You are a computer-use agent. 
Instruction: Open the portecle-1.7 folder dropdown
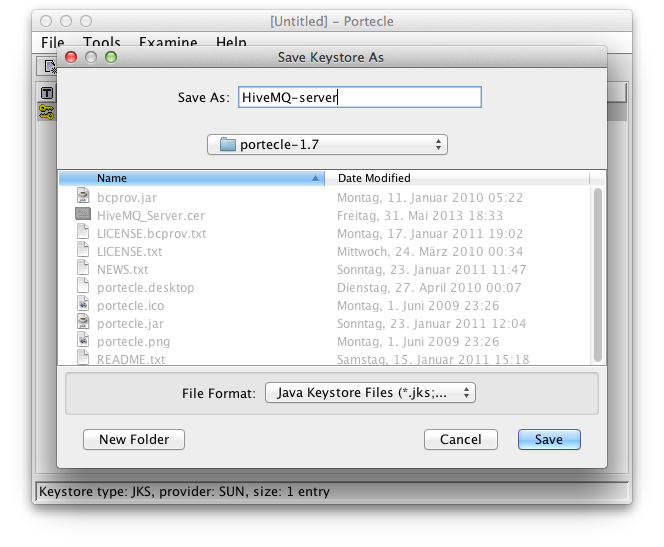327,145
